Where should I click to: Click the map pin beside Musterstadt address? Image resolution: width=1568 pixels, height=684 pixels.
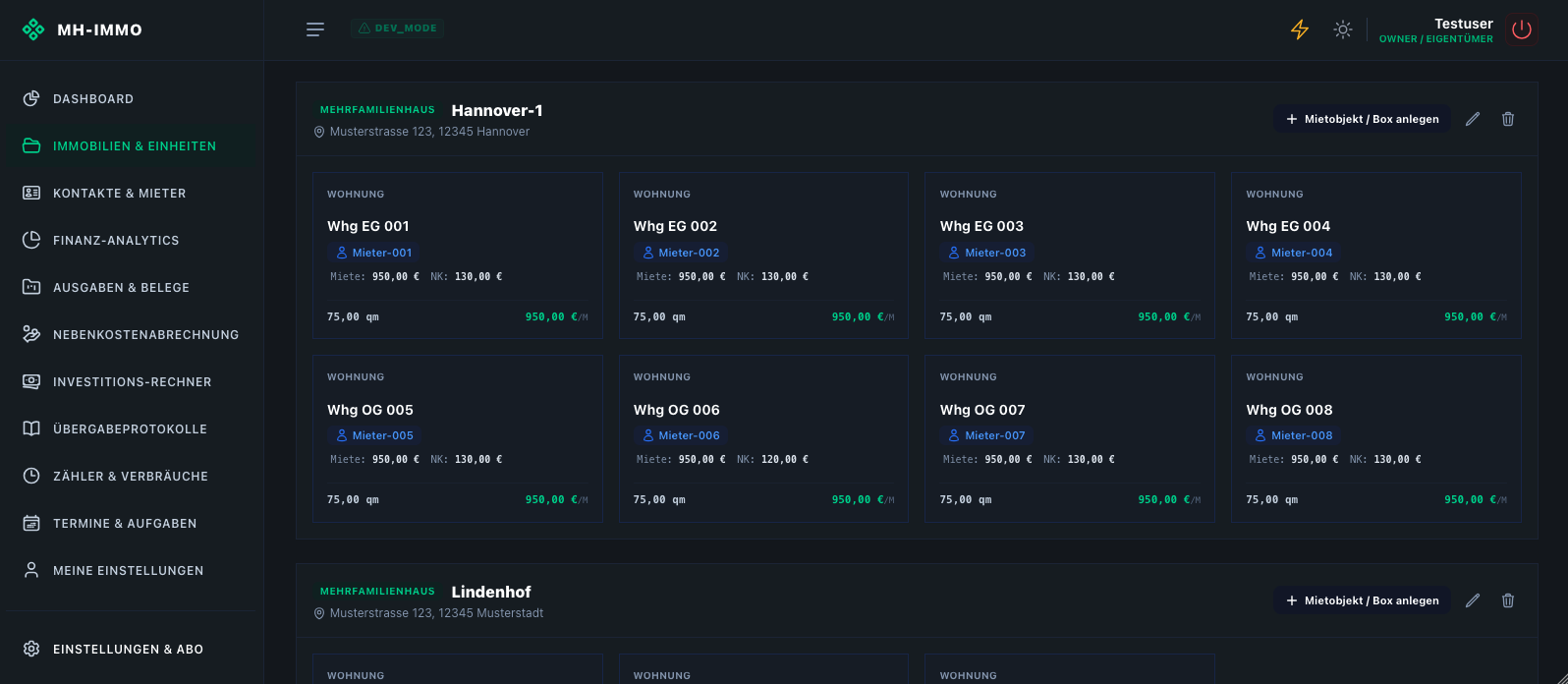(319, 613)
